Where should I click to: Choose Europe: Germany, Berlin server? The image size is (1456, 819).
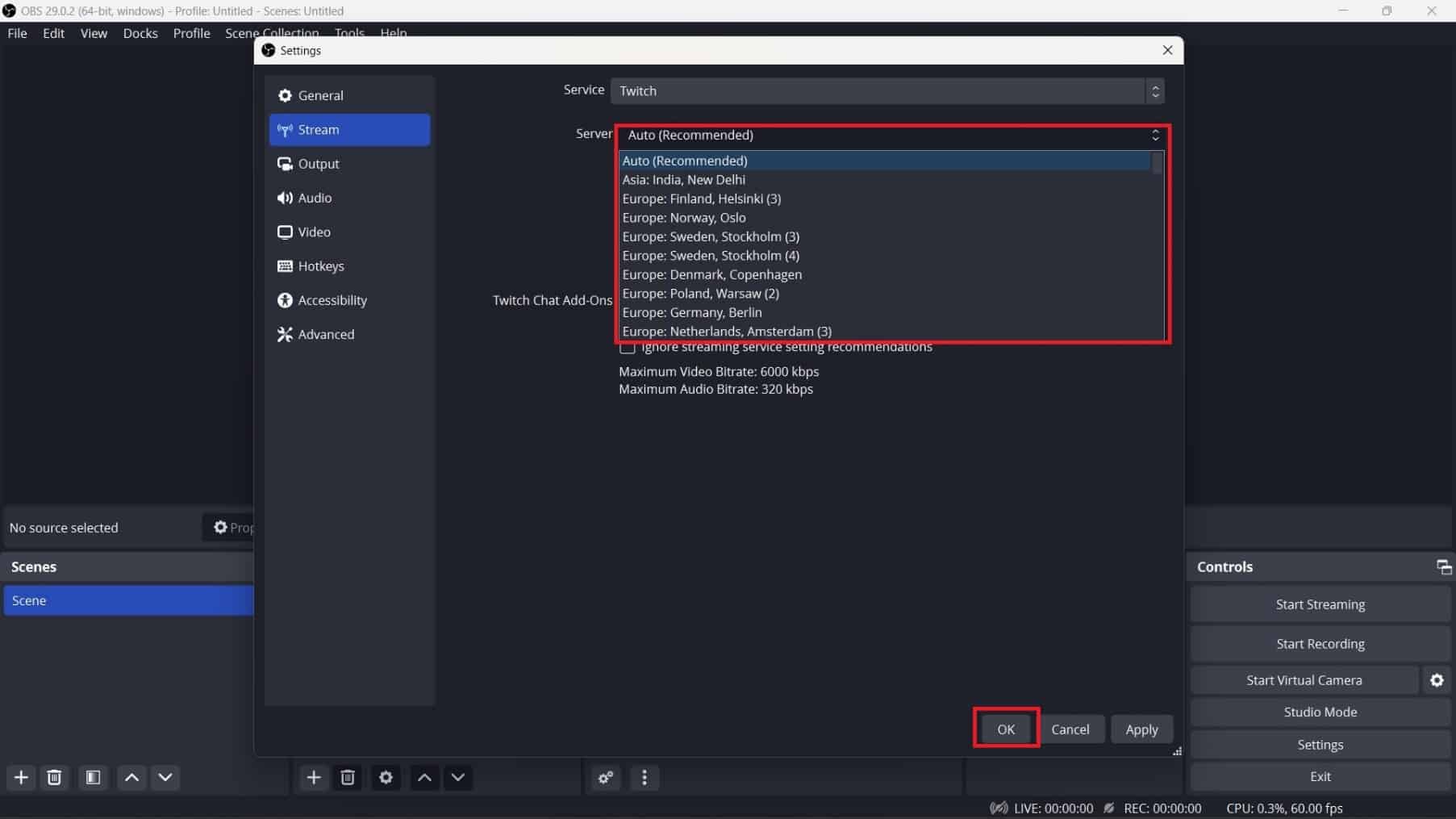[x=885, y=312]
